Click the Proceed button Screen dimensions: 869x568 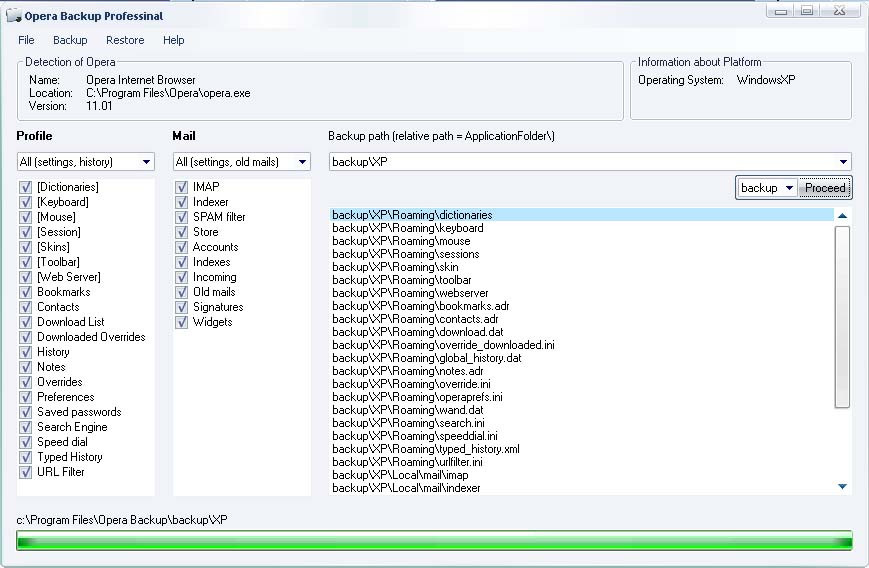pyautogui.click(x=825, y=188)
